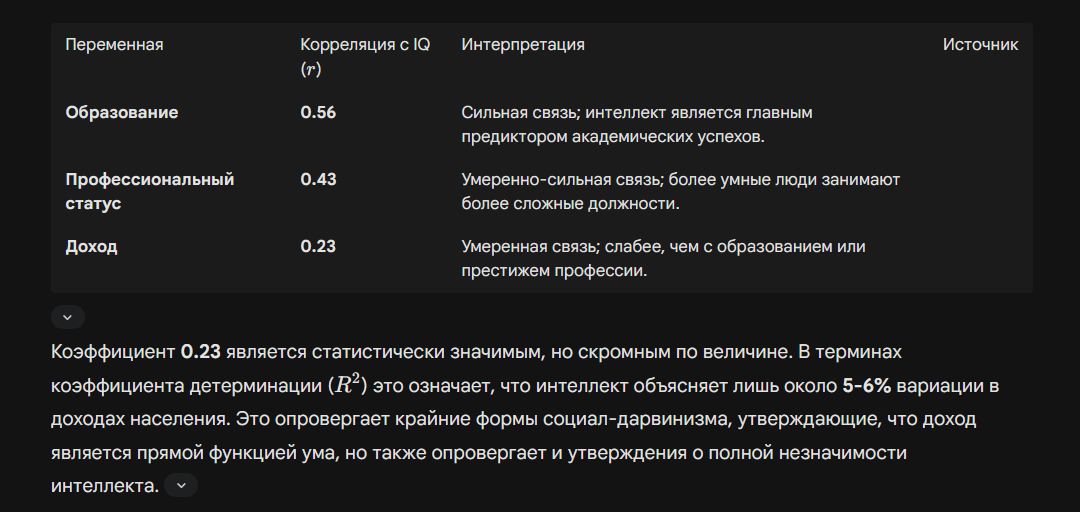1080x512 pixels.
Task: Click the 'Источник' column header
Action: click(x=980, y=45)
